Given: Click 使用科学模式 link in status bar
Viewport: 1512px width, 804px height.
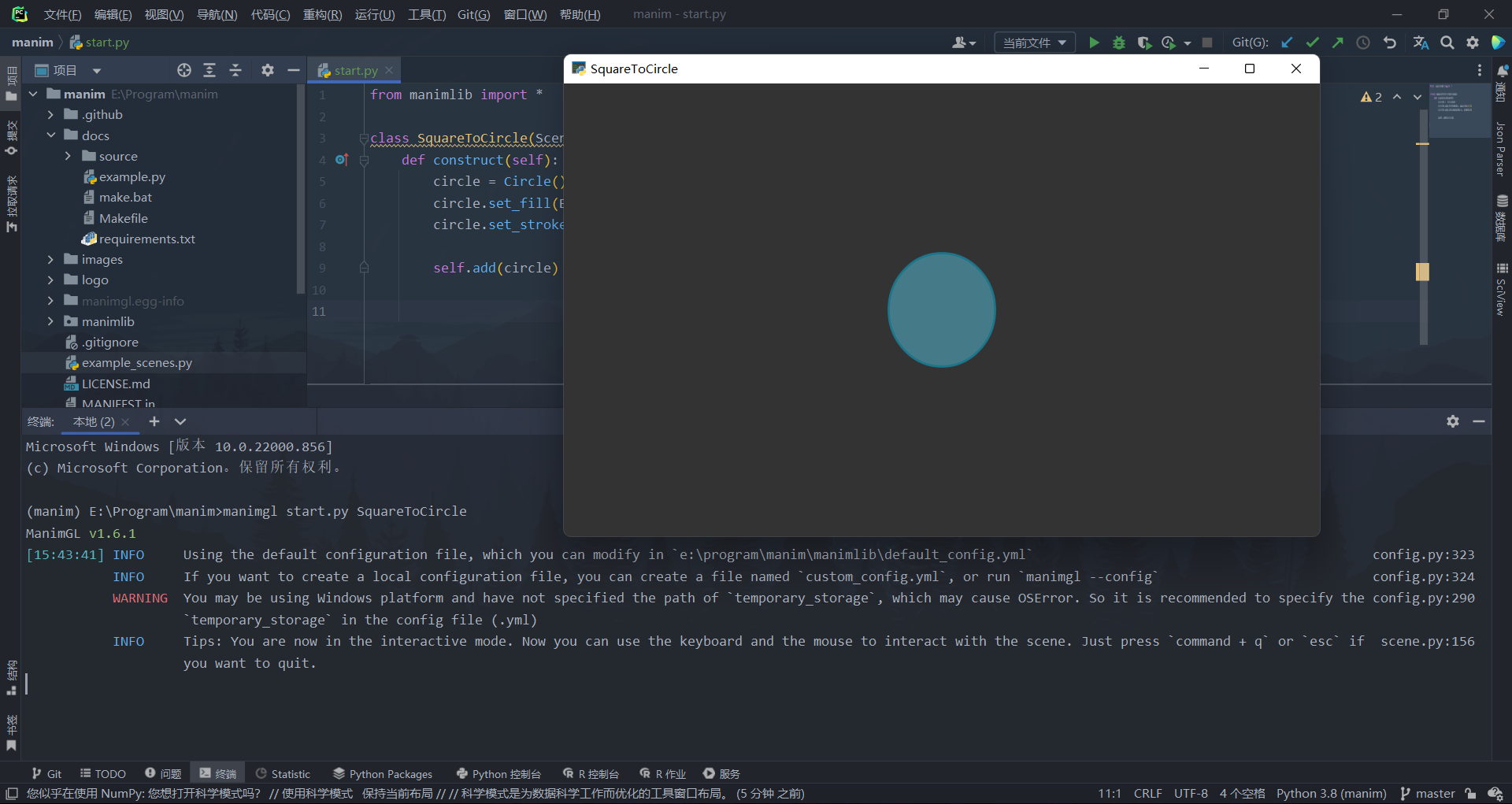Looking at the screenshot, I should click(317, 793).
